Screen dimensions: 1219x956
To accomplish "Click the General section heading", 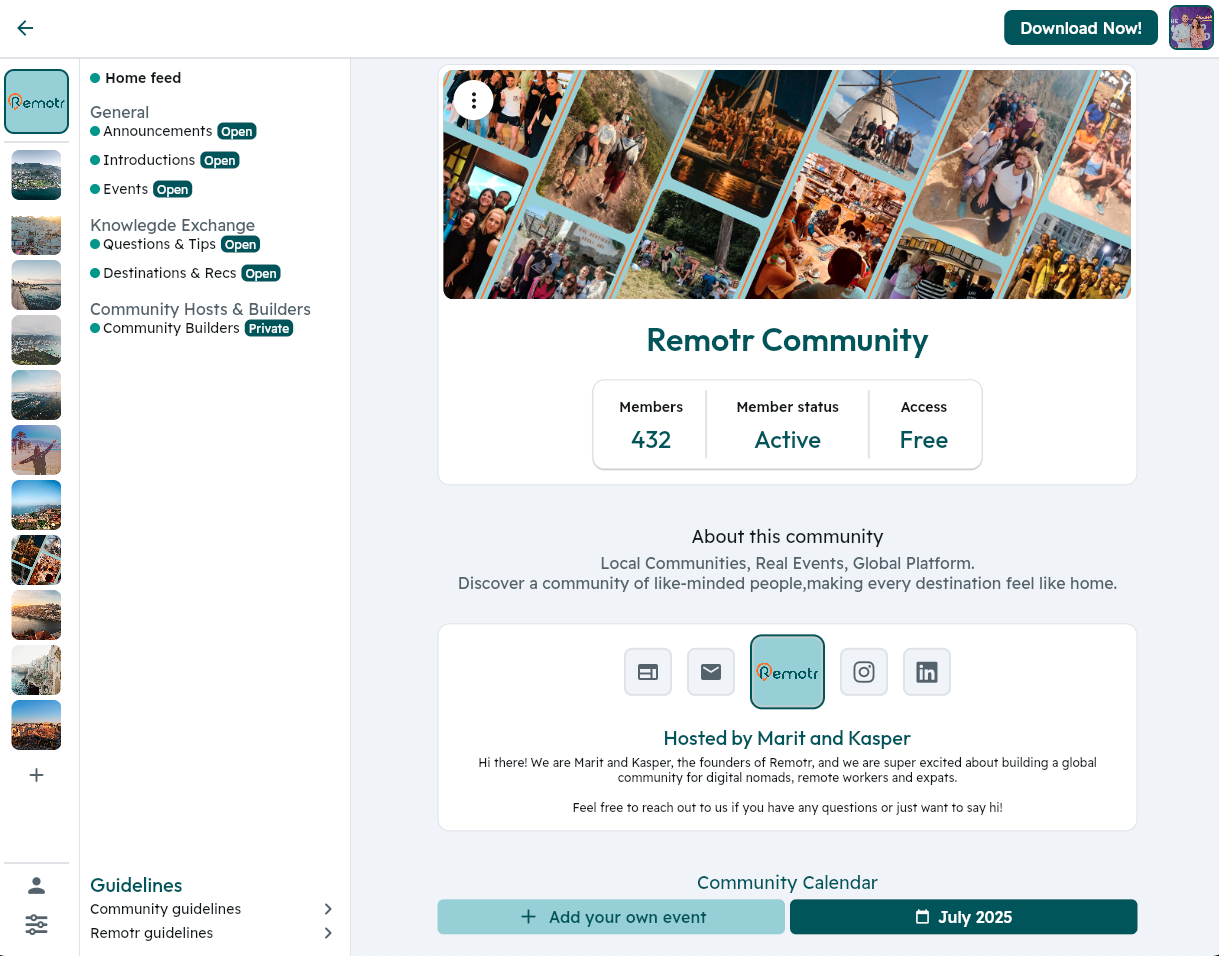I will coord(120,112).
